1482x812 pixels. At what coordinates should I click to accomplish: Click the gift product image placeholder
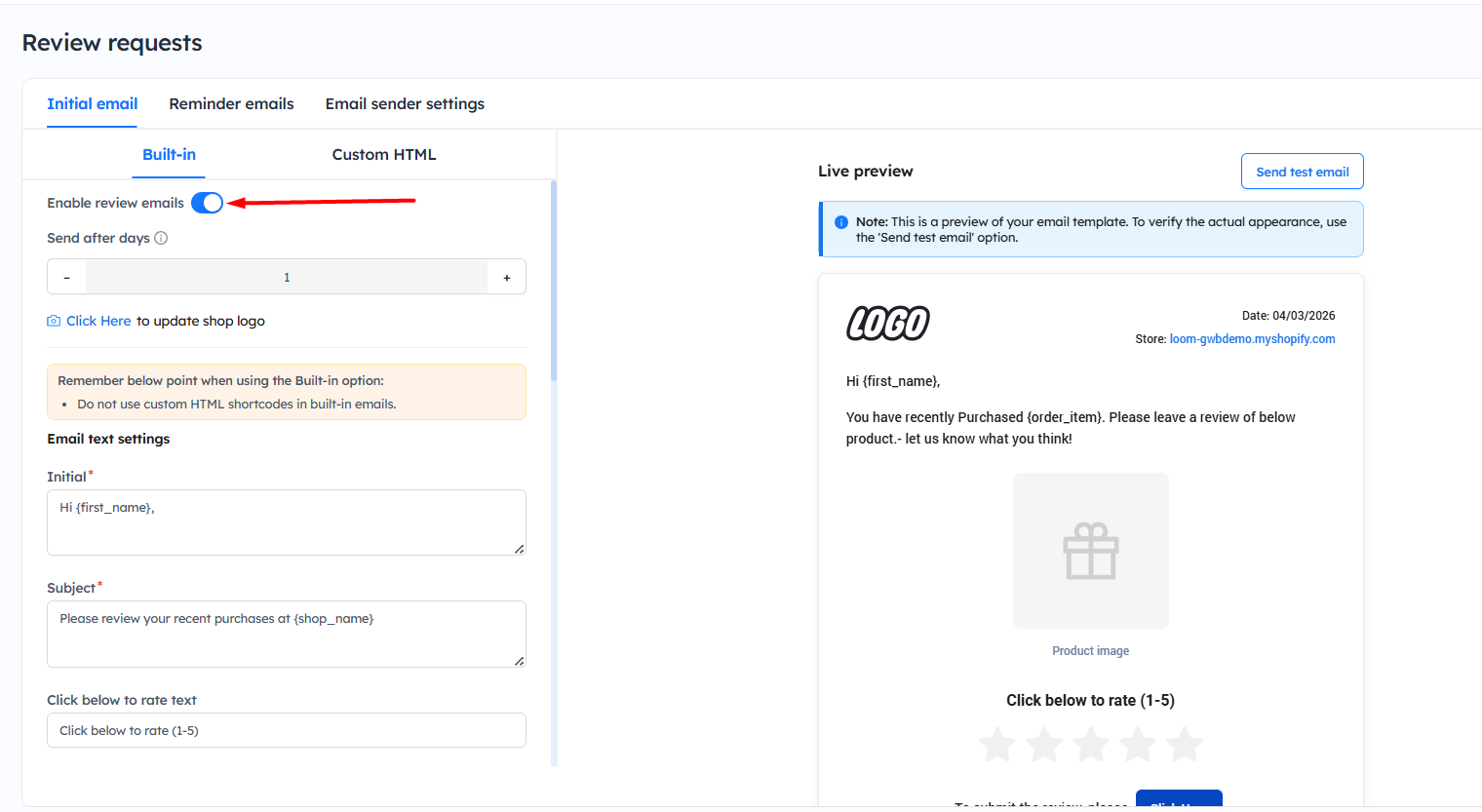[1090, 551]
